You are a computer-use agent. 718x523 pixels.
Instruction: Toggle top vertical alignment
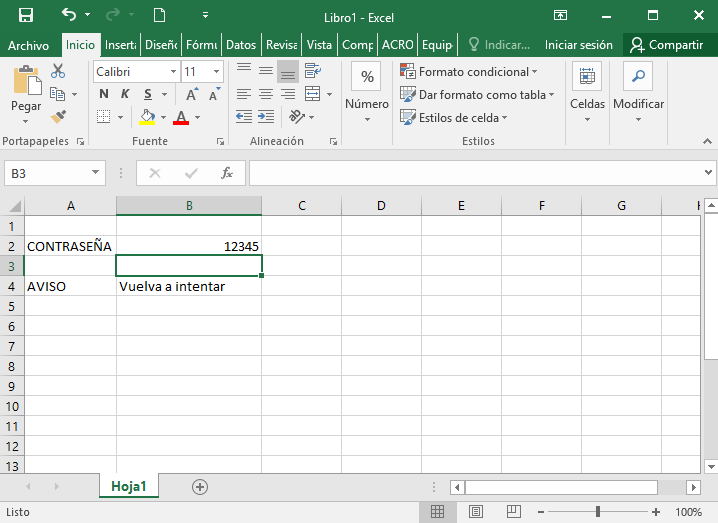[244, 69]
